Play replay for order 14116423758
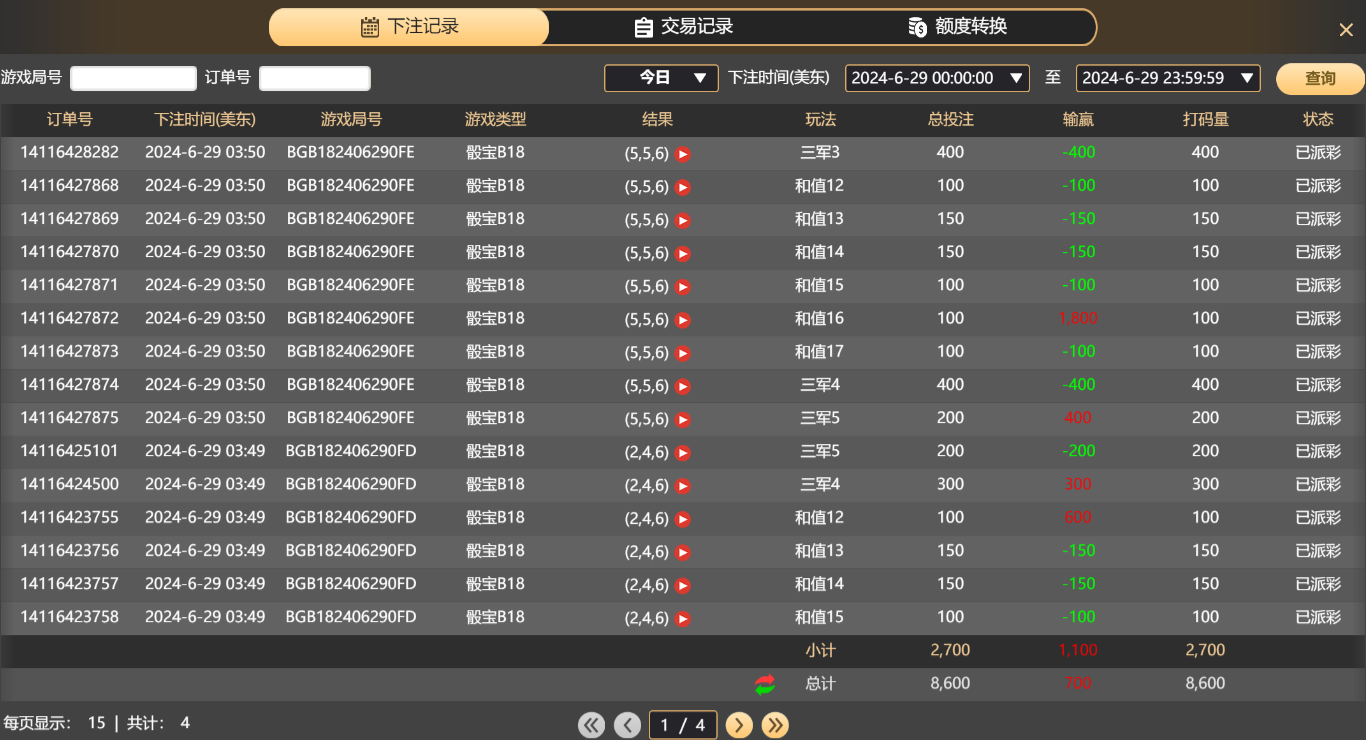Image resolution: width=1366 pixels, height=740 pixels. tap(683, 619)
